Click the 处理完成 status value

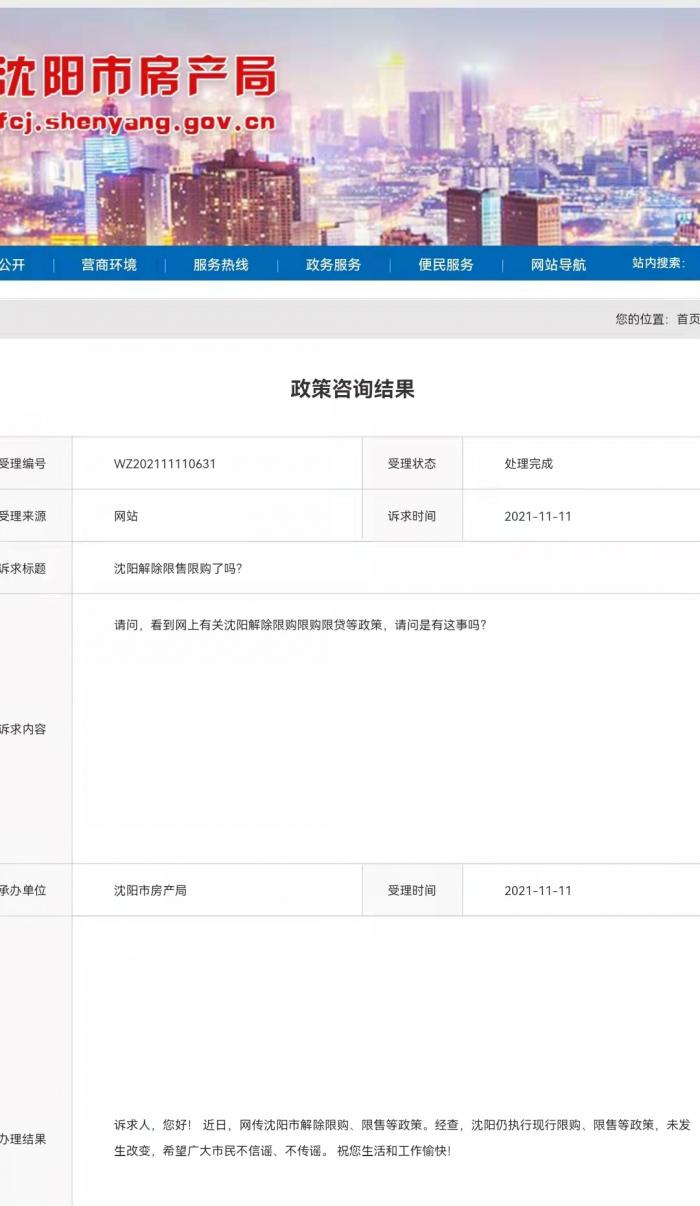(528, 464)
